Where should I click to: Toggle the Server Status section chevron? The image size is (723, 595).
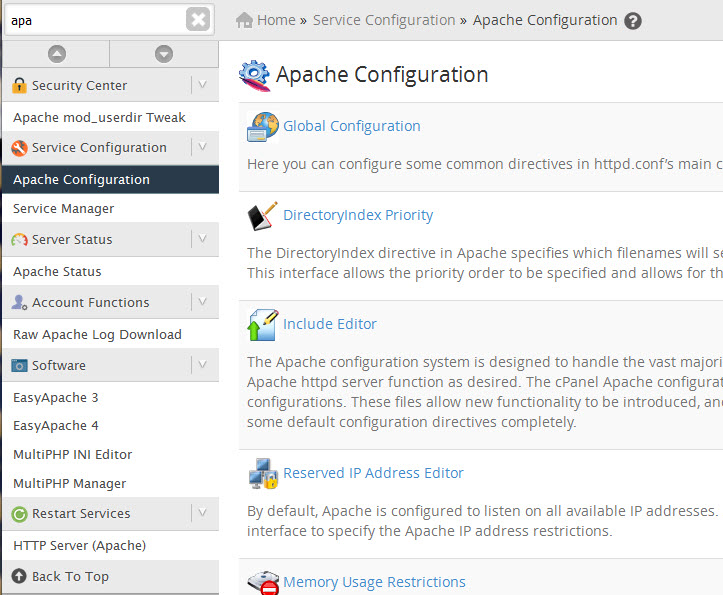coord(202,239)
